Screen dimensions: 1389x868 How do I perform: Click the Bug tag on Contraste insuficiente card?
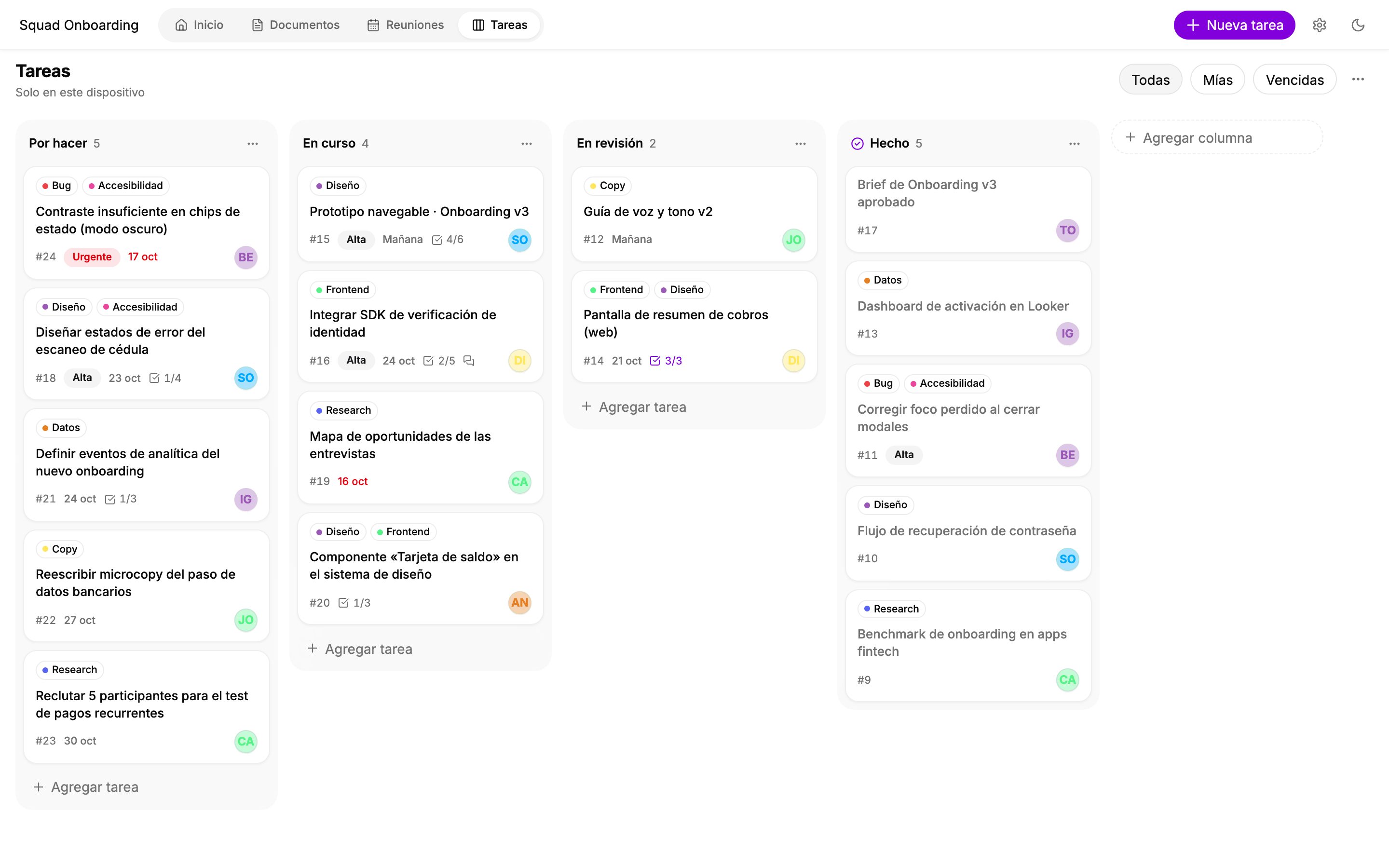tap(56, 186)
